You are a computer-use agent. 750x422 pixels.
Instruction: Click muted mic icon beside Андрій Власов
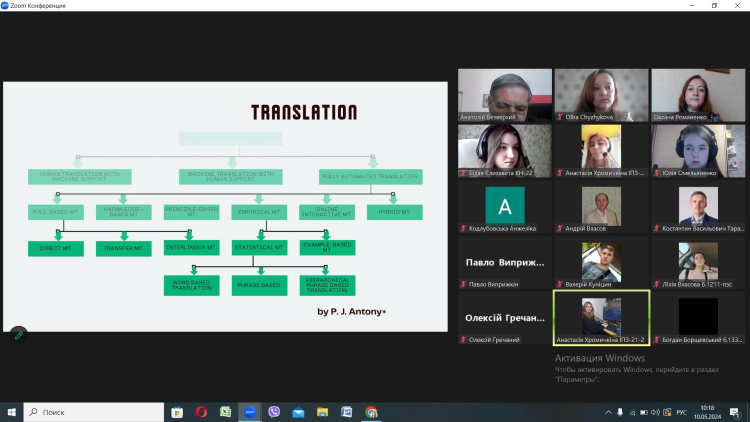[x=560, y=228]
